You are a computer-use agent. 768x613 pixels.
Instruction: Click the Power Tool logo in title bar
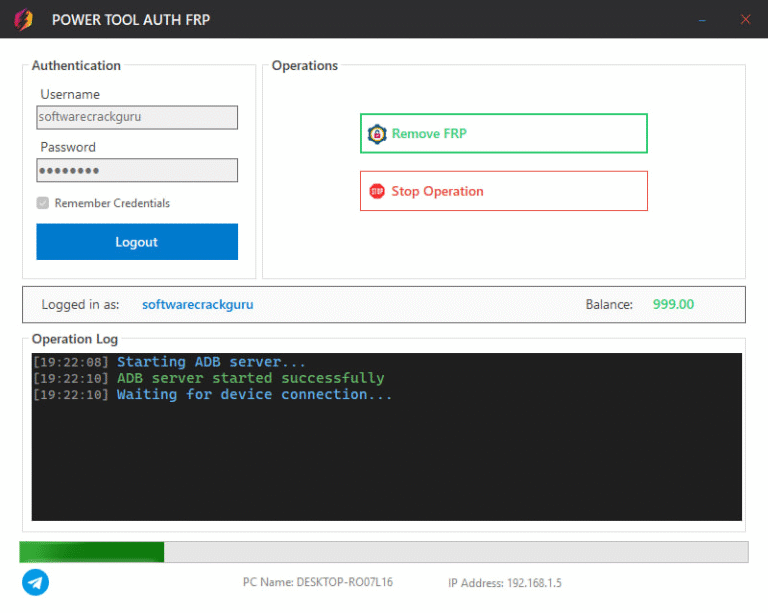23,20
